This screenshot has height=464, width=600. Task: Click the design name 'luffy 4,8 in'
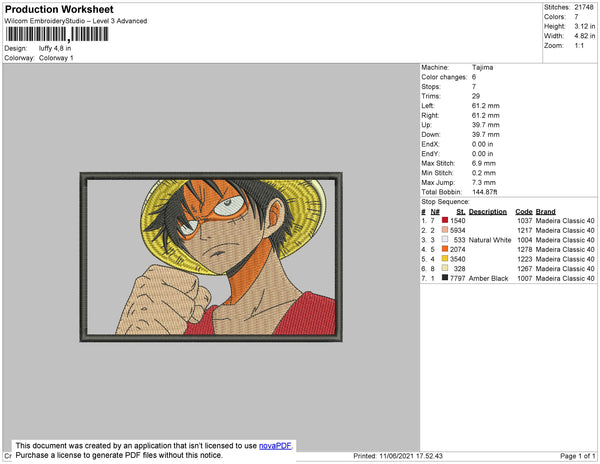coord(55,48)
